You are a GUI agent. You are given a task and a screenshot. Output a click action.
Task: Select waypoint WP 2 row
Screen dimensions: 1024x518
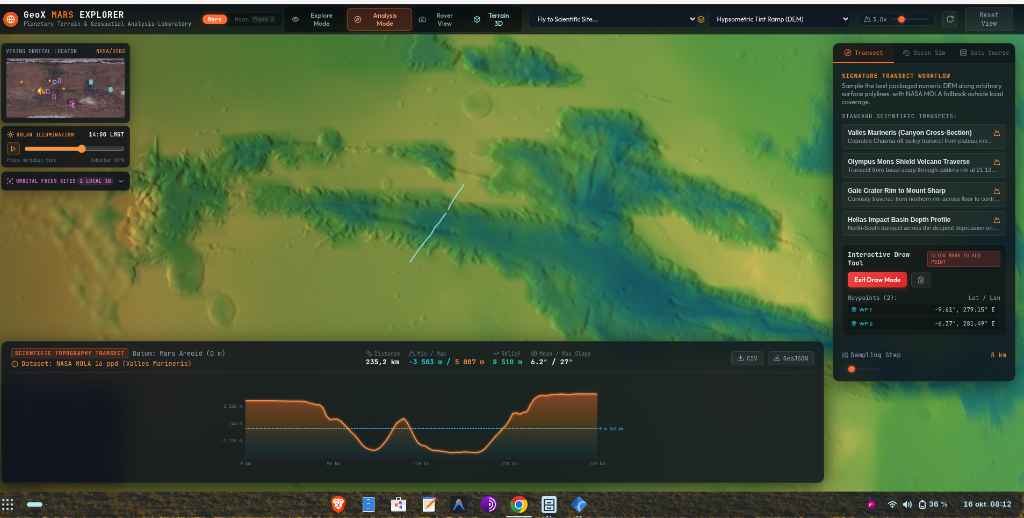(x=923, y=323)
